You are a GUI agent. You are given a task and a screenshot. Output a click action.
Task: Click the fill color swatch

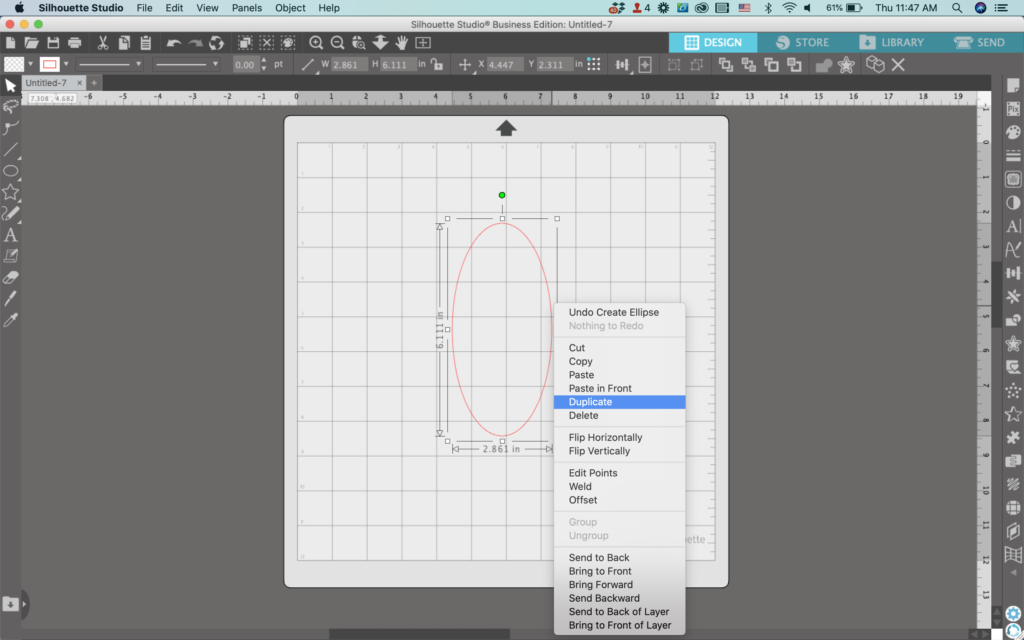click(x=14, y=64)
